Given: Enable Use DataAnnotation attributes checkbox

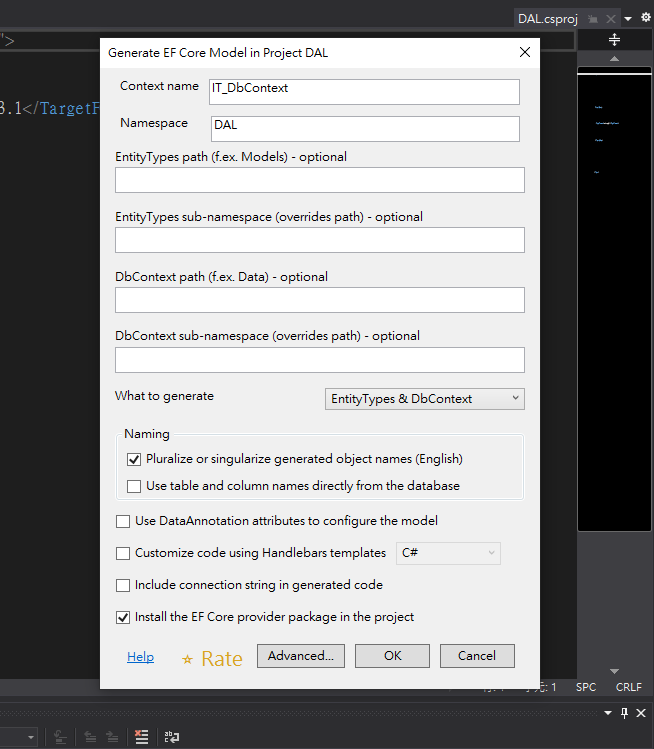Looking at the screenshot, I should point(123,521).
